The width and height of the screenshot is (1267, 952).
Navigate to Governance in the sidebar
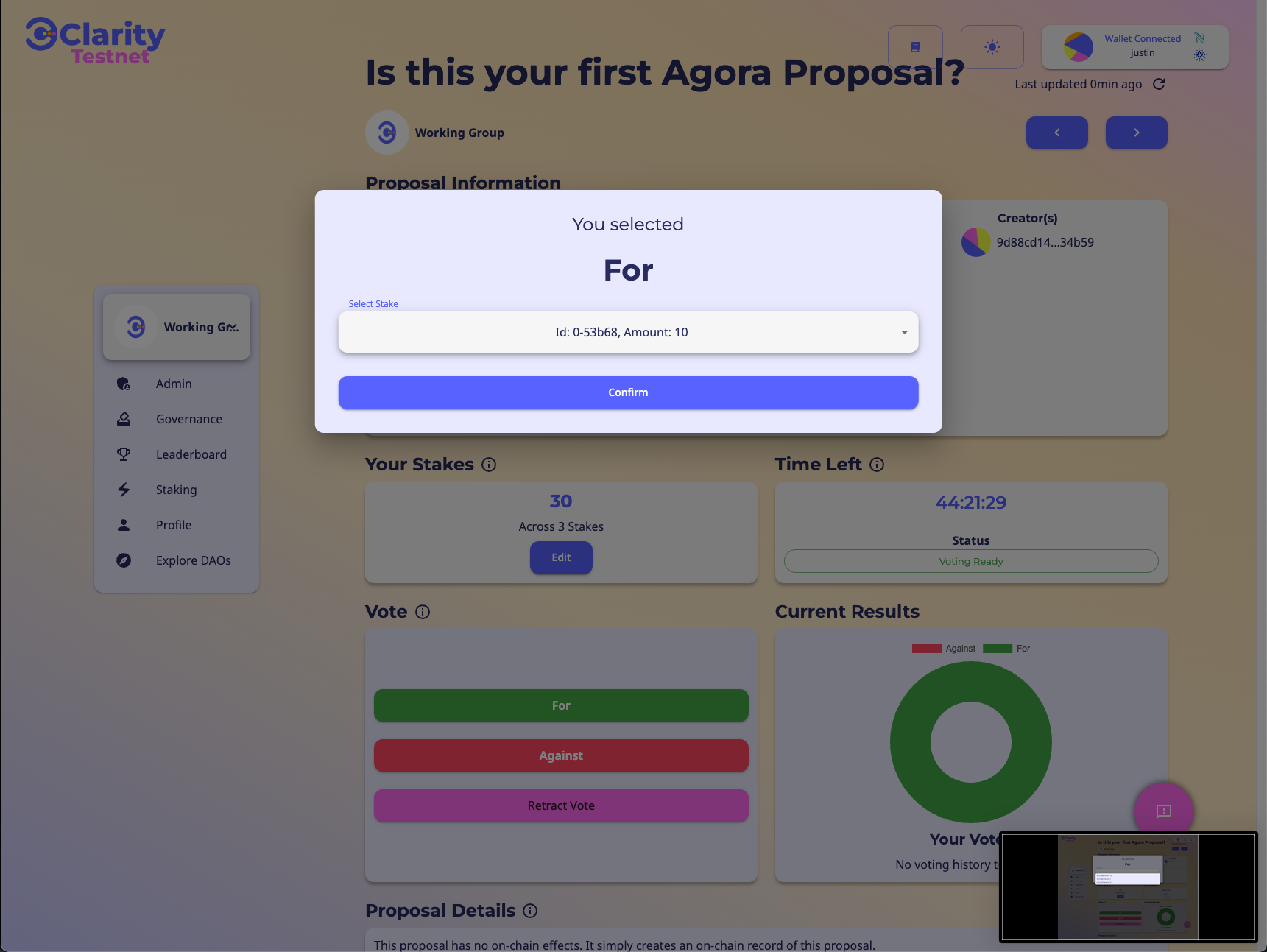[x=188, y=419]
